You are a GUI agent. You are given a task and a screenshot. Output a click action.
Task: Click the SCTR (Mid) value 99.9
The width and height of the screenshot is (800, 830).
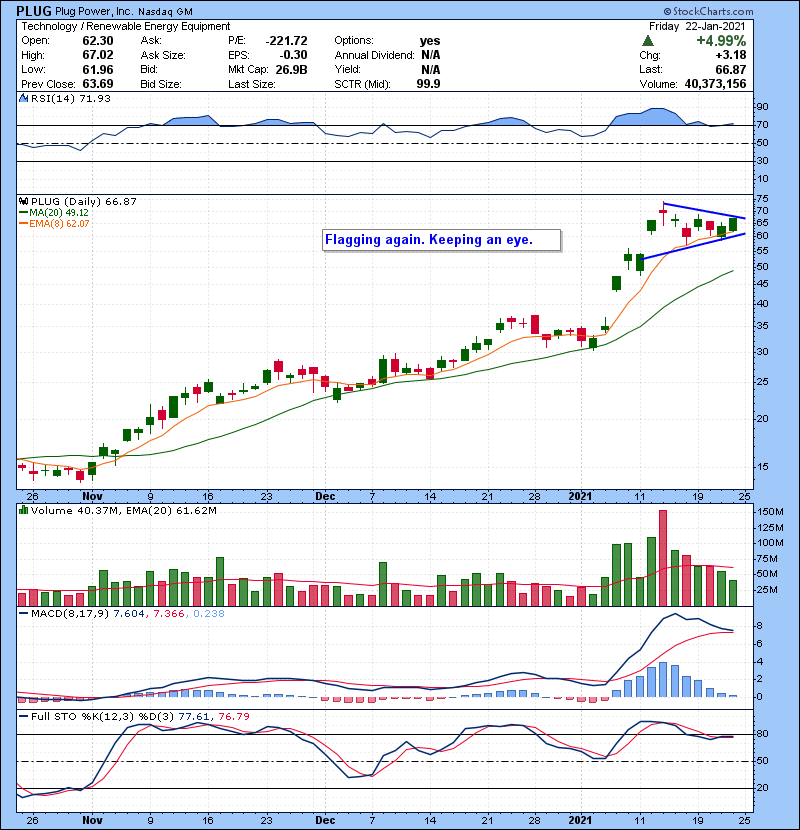coord(428,84)
